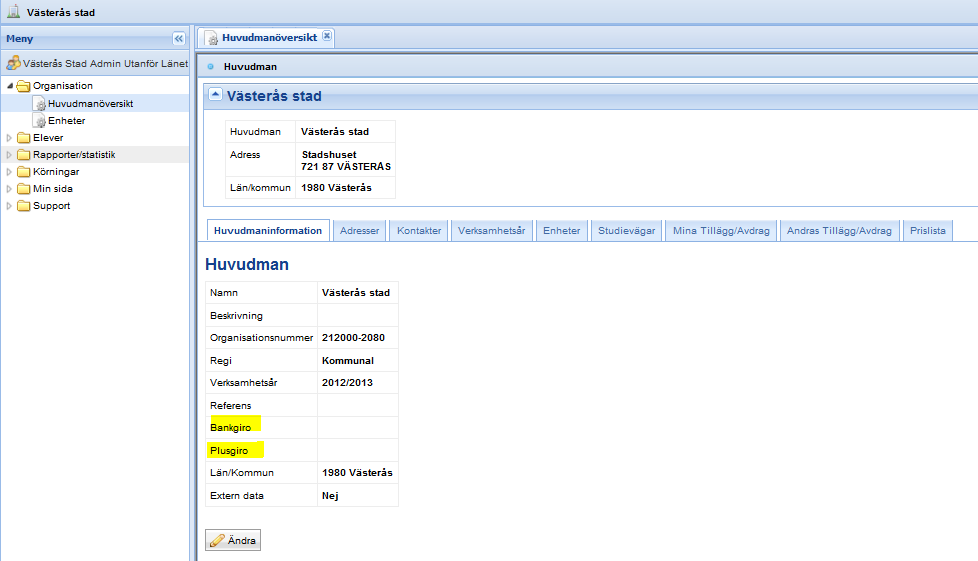Click 1980 Västerås in Län/Kommun row
This screenshot has width=978, height=561.
click(357, 472)
